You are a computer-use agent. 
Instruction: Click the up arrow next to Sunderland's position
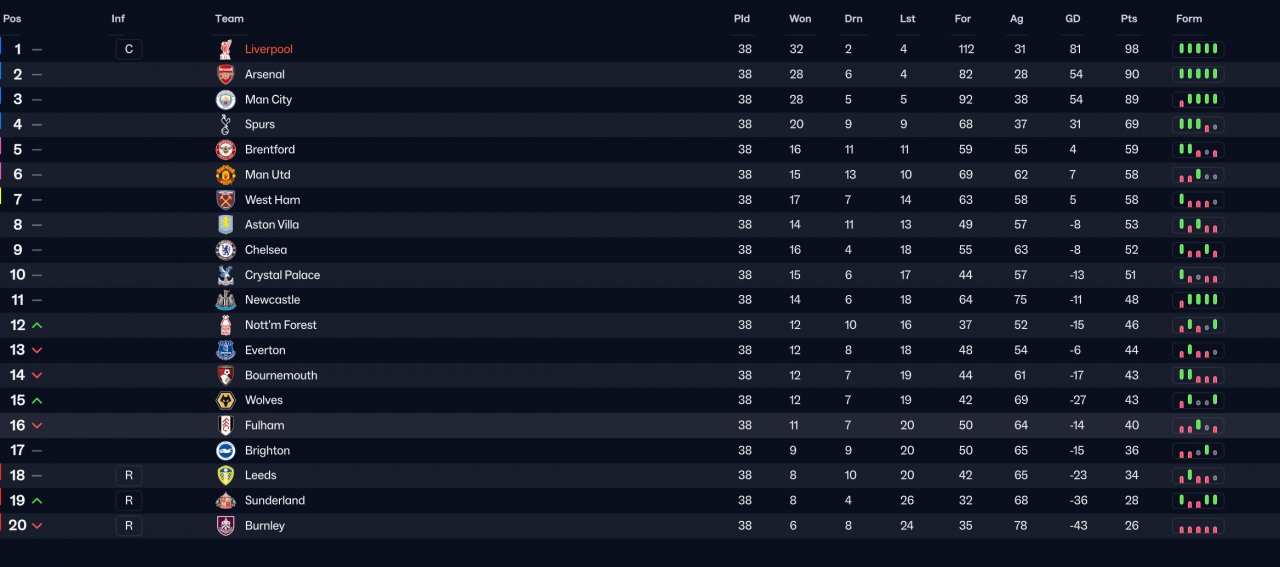(37, 500)
